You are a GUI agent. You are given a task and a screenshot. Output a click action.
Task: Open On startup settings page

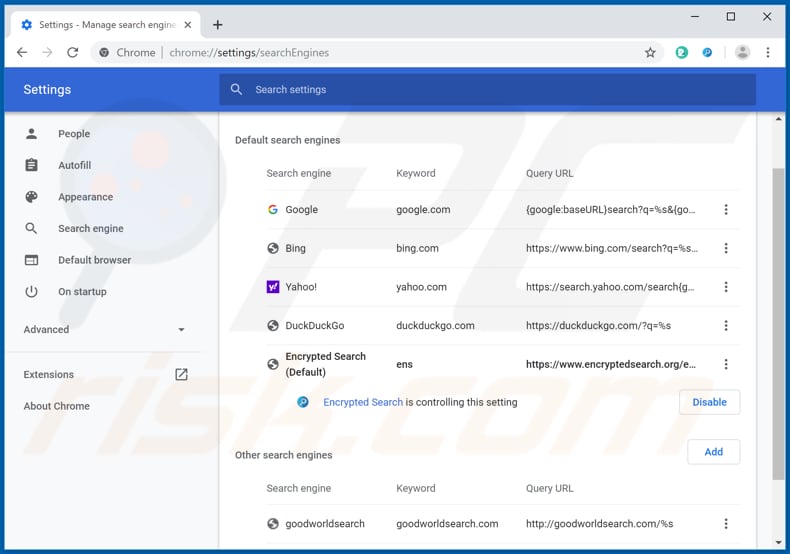pos(82,292)
